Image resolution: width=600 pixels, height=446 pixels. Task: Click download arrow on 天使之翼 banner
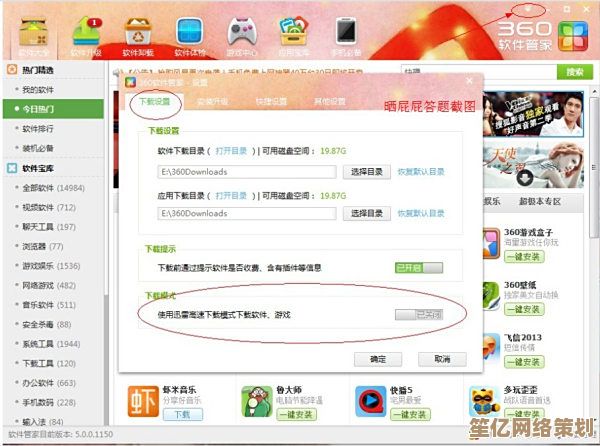[x=525, y=178]
